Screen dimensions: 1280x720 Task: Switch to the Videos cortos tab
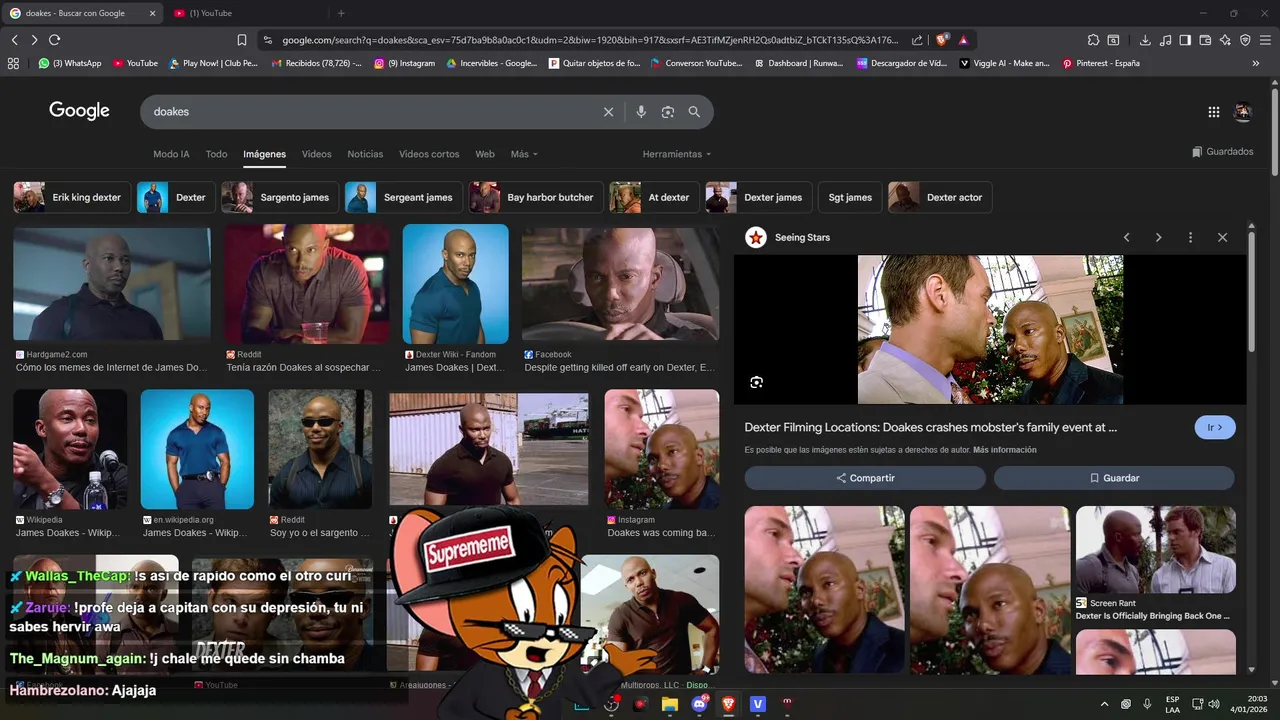[x=429, y=154]
